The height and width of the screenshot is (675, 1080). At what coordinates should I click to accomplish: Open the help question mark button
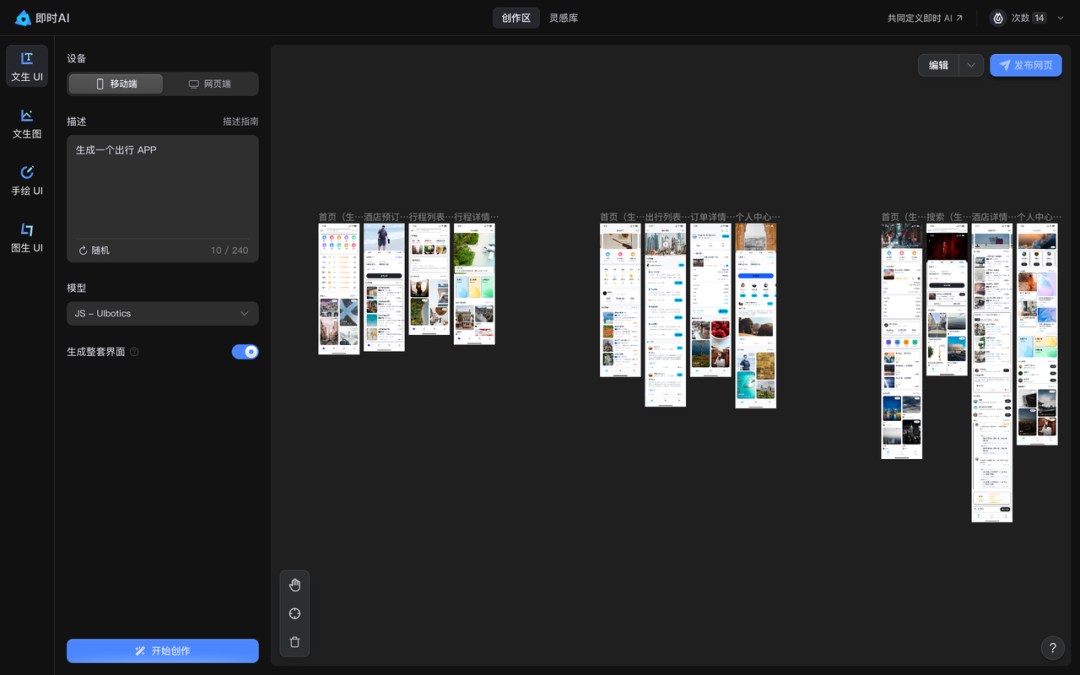(1052, 648)
